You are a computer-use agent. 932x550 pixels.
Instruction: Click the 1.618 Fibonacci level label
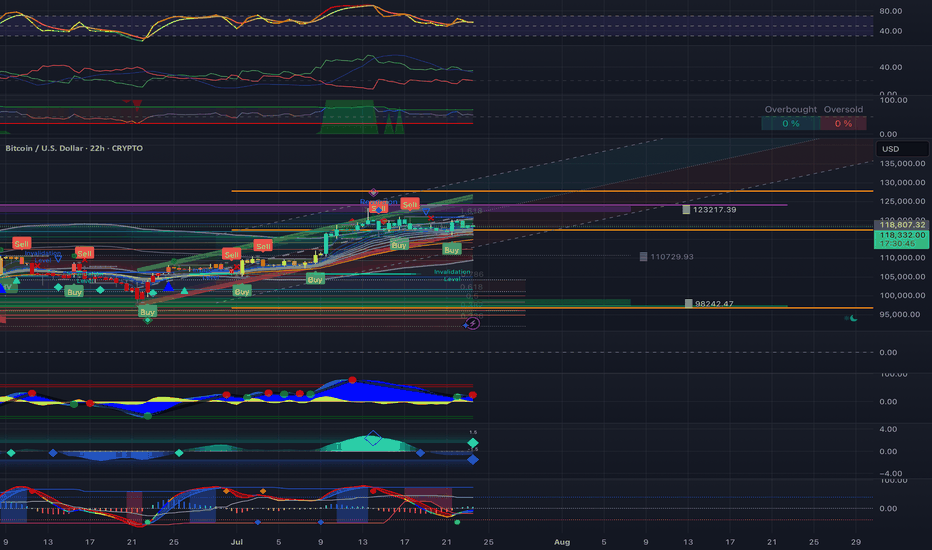coord(471,211)
